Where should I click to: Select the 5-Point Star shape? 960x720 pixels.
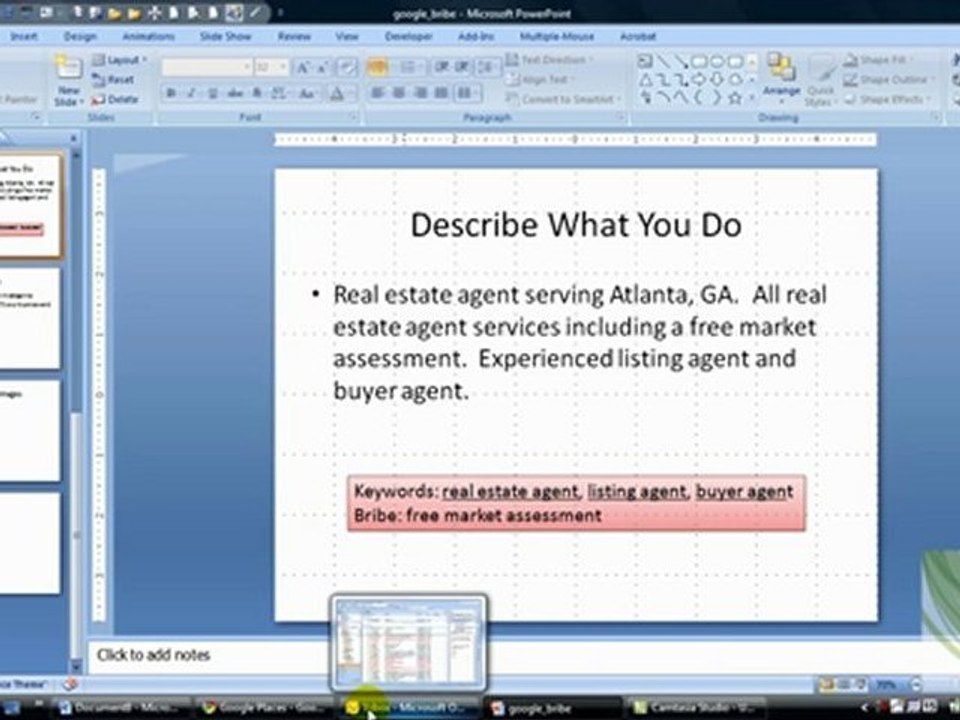pos(735,98)
